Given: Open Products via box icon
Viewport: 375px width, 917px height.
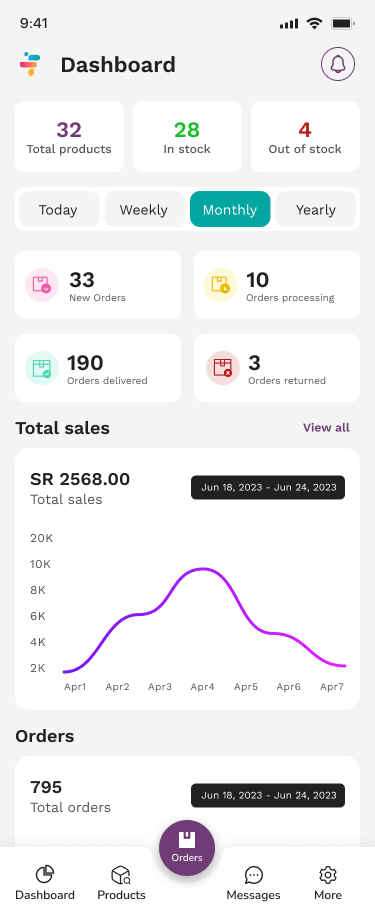Looking at the screenshot, I should click(x=121, y=875).
